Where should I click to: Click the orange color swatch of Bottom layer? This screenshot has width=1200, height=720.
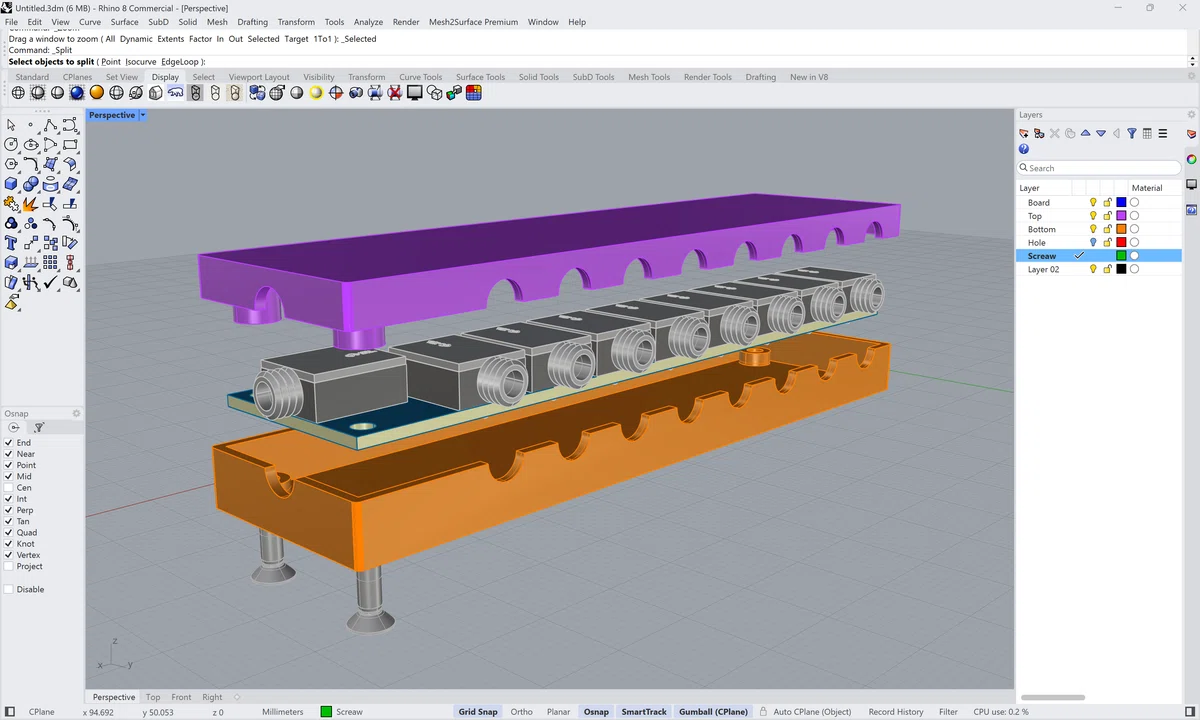coord(1121,229)
